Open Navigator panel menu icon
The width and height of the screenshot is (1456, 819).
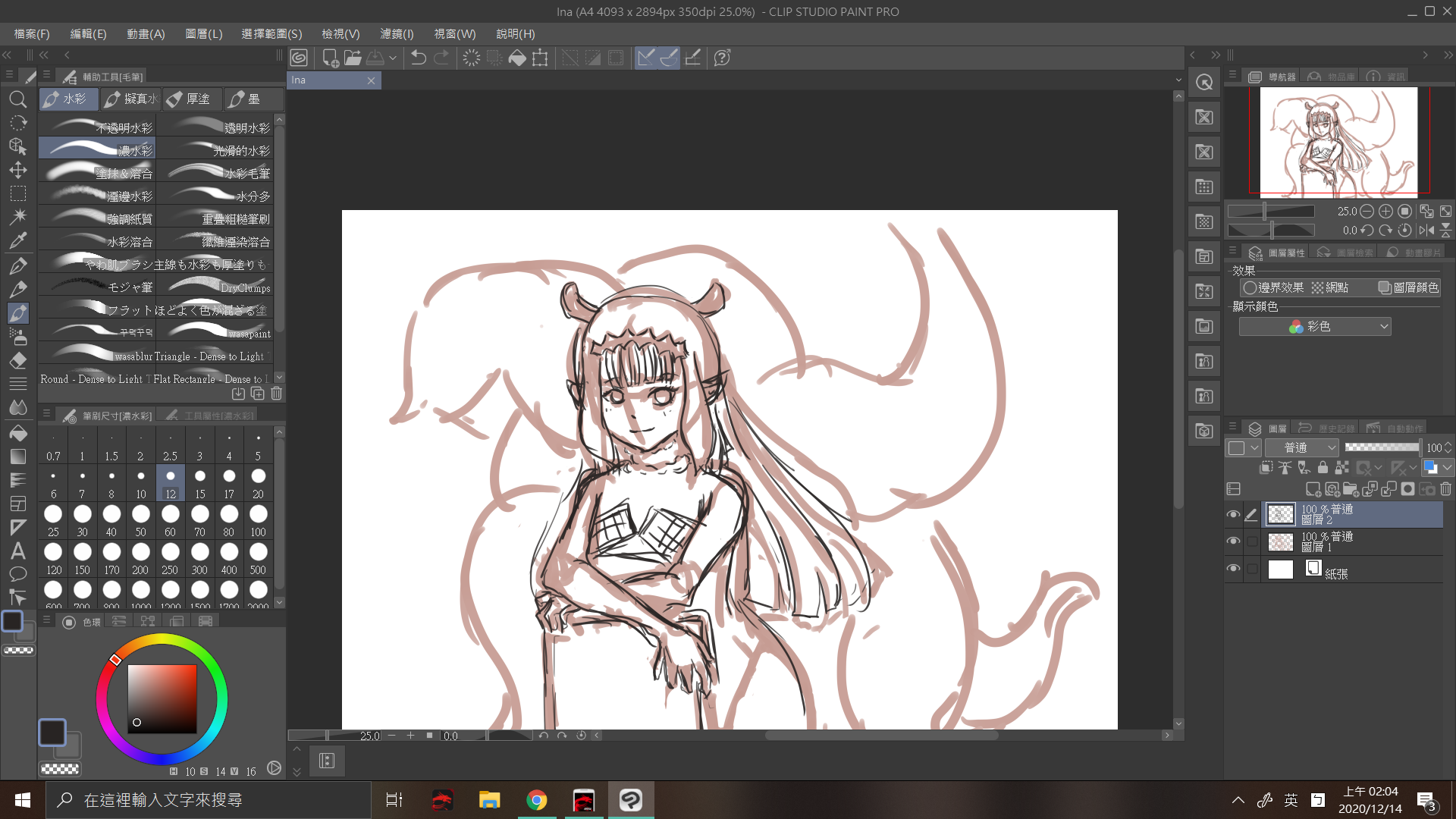[x=1232, y=75]
